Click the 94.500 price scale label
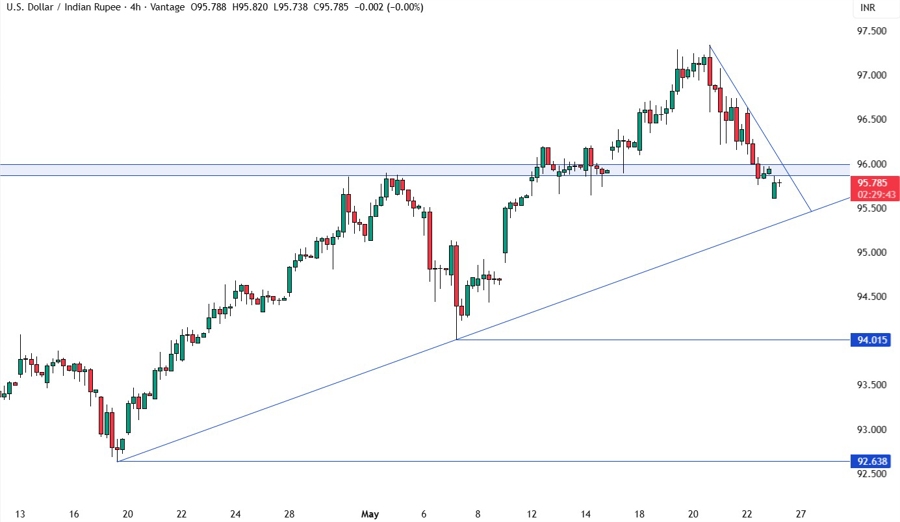Viewport: 900px width, 522px height. pyautogui.click(x=871, y=297)
